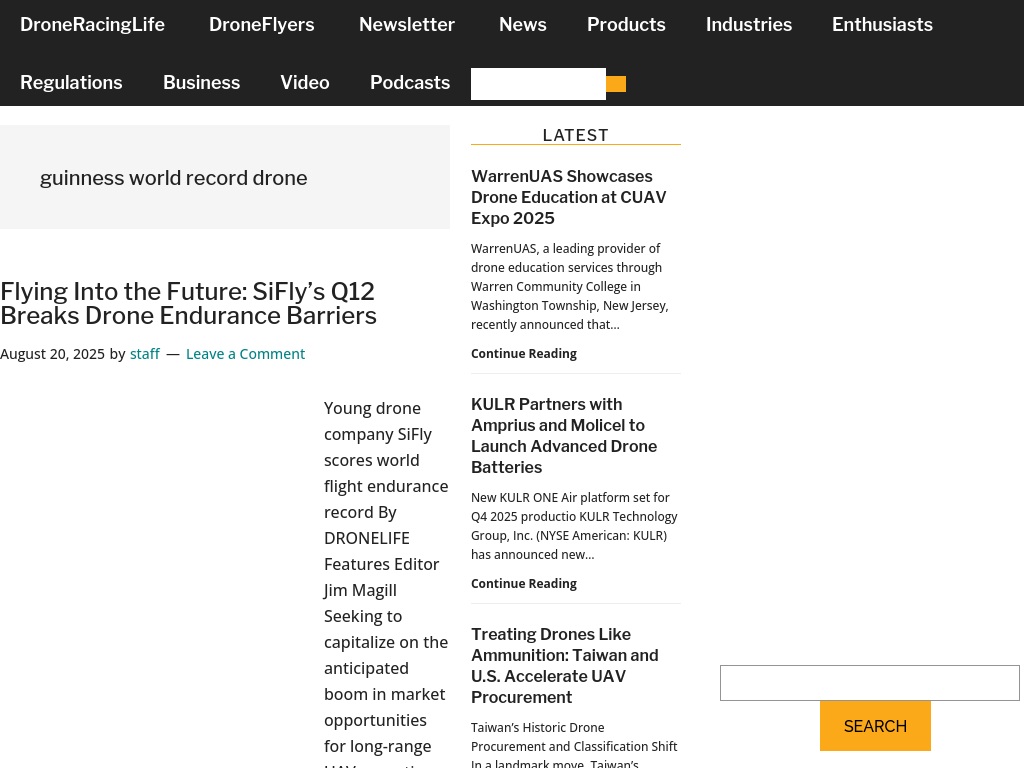
Task: Click the staff author link
Action: pyautogui.click(x=144, y=354)
